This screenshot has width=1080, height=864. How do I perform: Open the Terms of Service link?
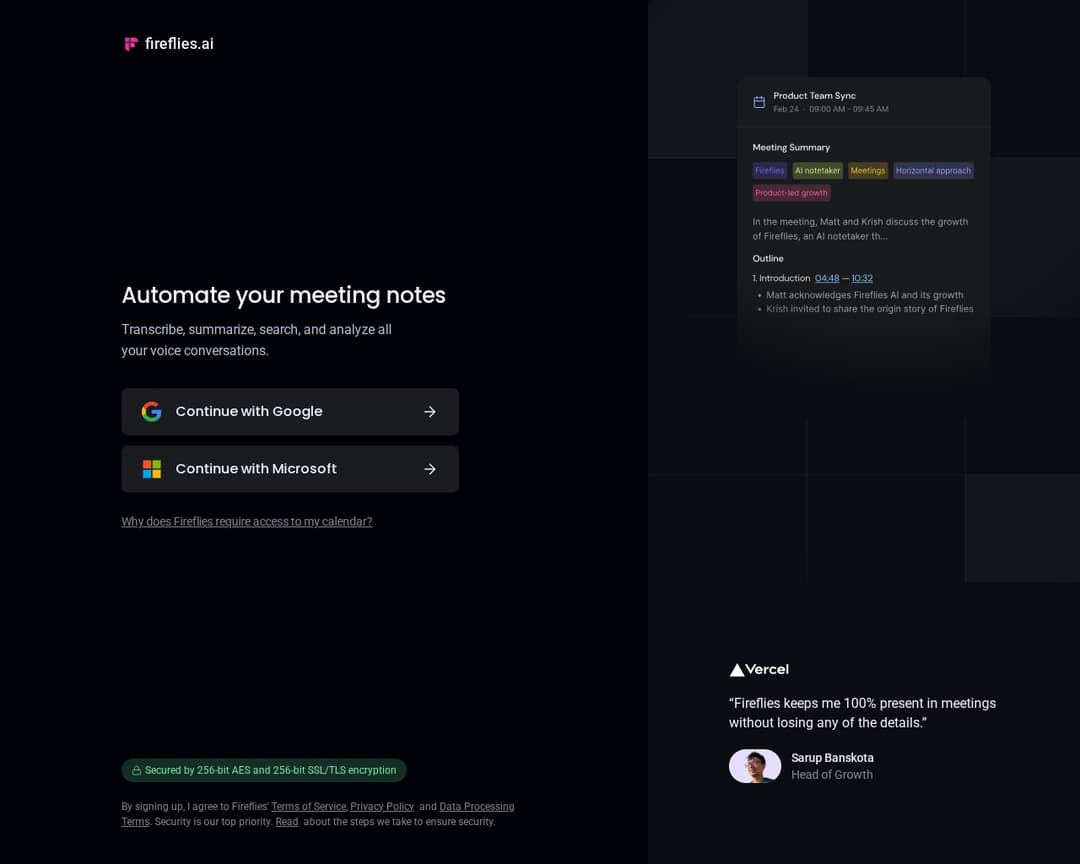coord(308,807)
